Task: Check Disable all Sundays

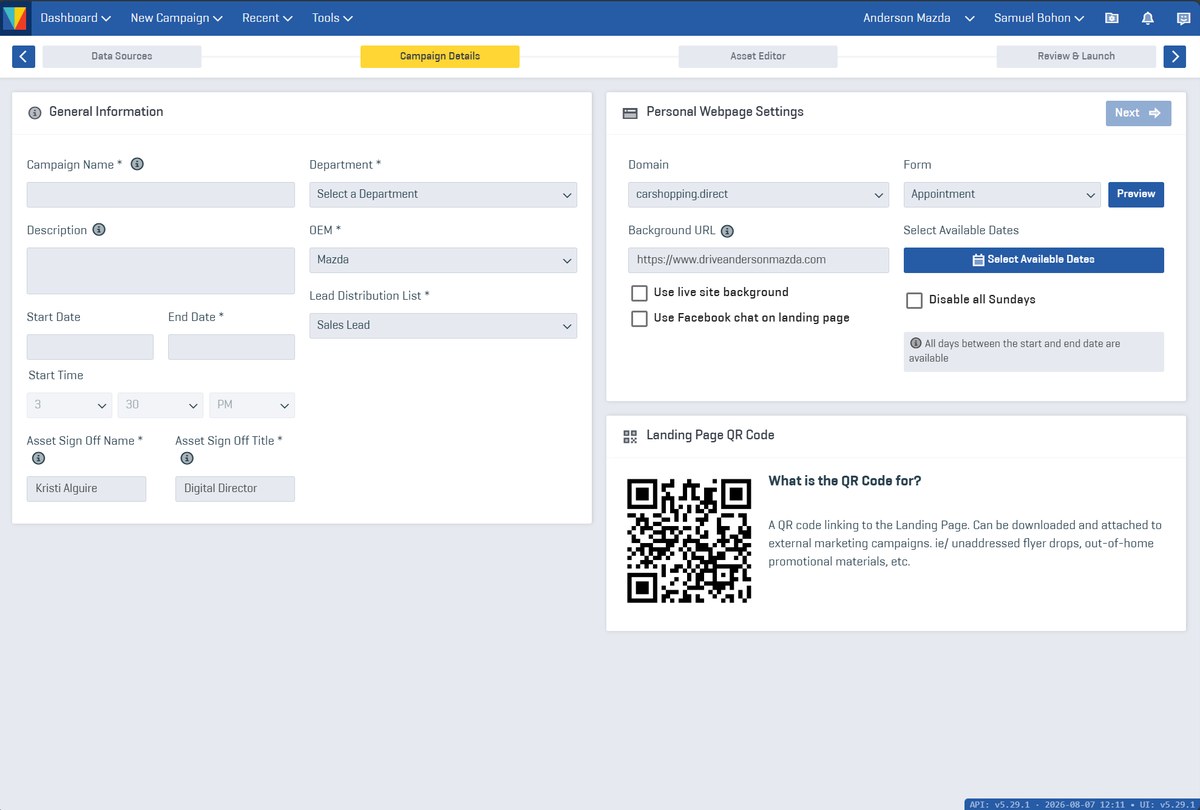Action: pyautogui.click(x=914, y=300)
